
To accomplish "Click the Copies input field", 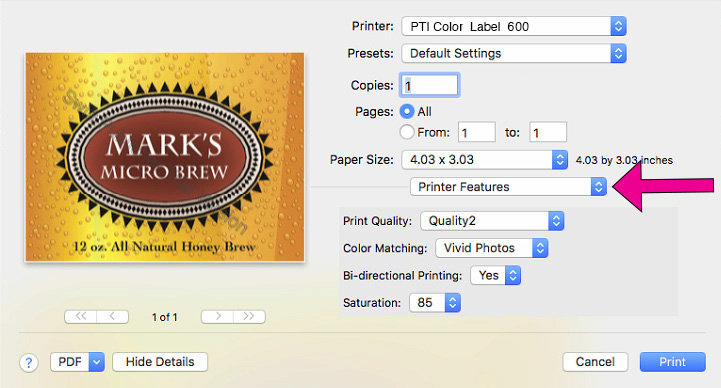I will pyautogui.click(x=429, y=85).
